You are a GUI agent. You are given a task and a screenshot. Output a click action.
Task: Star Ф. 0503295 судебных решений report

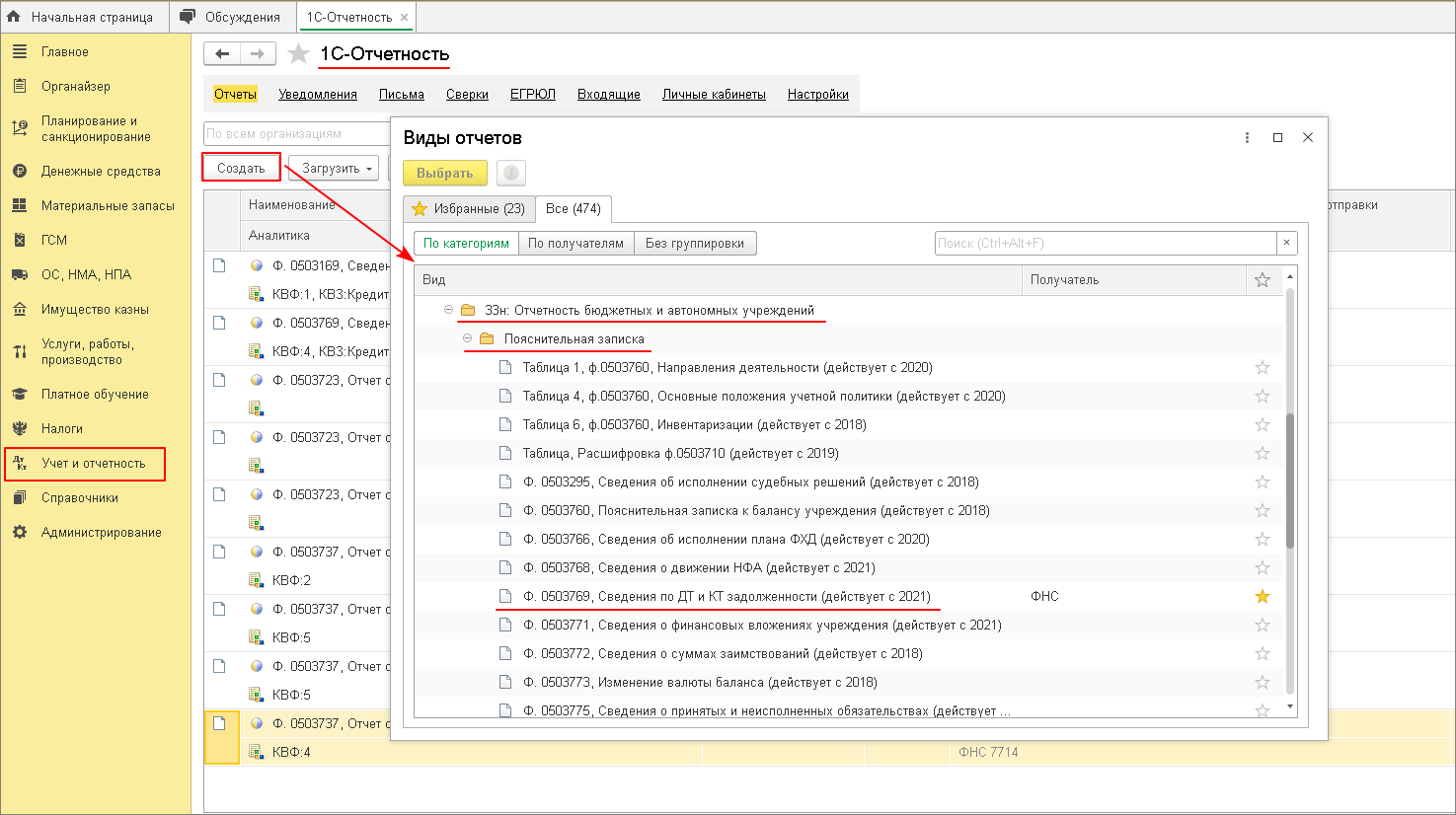pos(1262,482)
